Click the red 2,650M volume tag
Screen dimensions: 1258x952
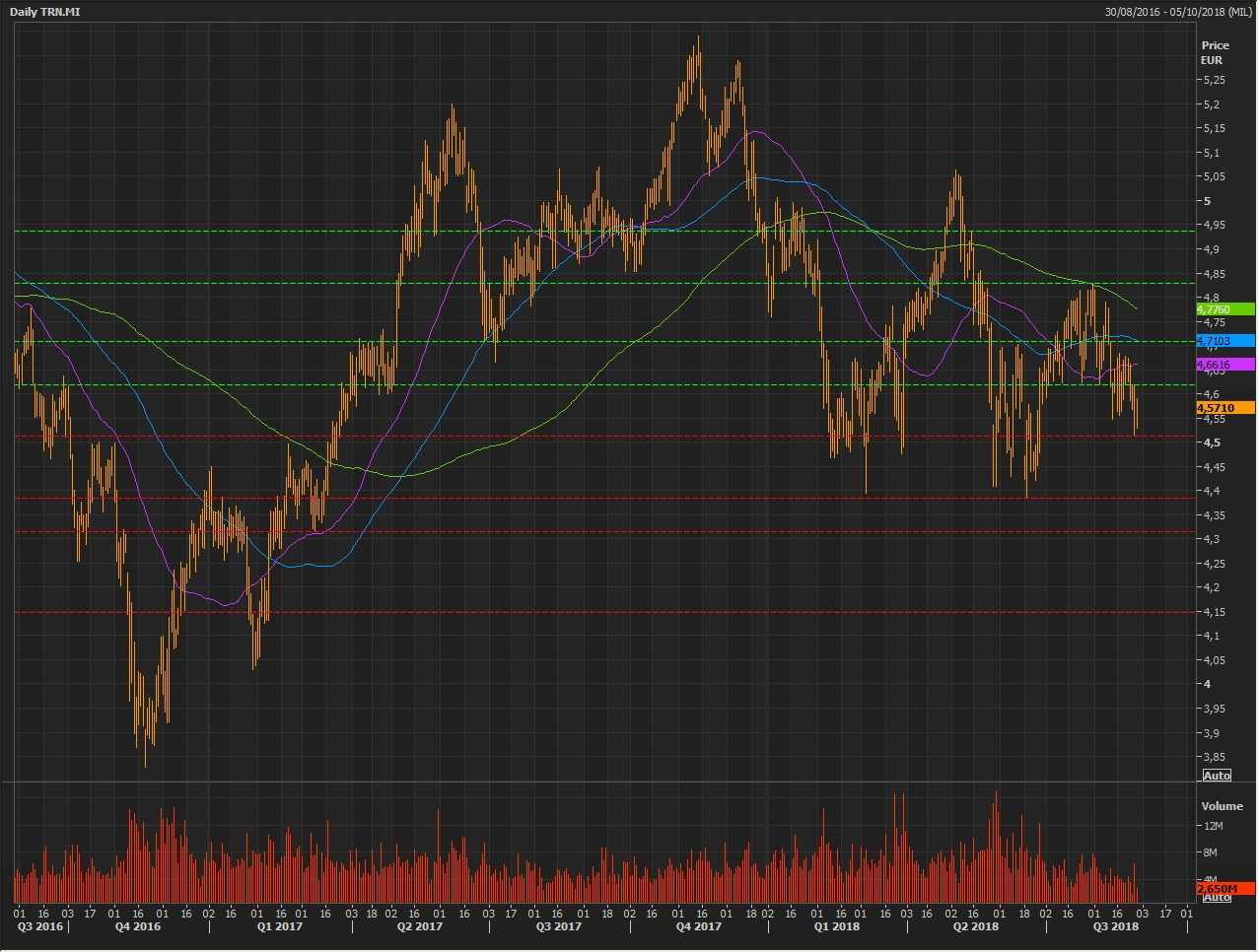tap(1225, 889)
